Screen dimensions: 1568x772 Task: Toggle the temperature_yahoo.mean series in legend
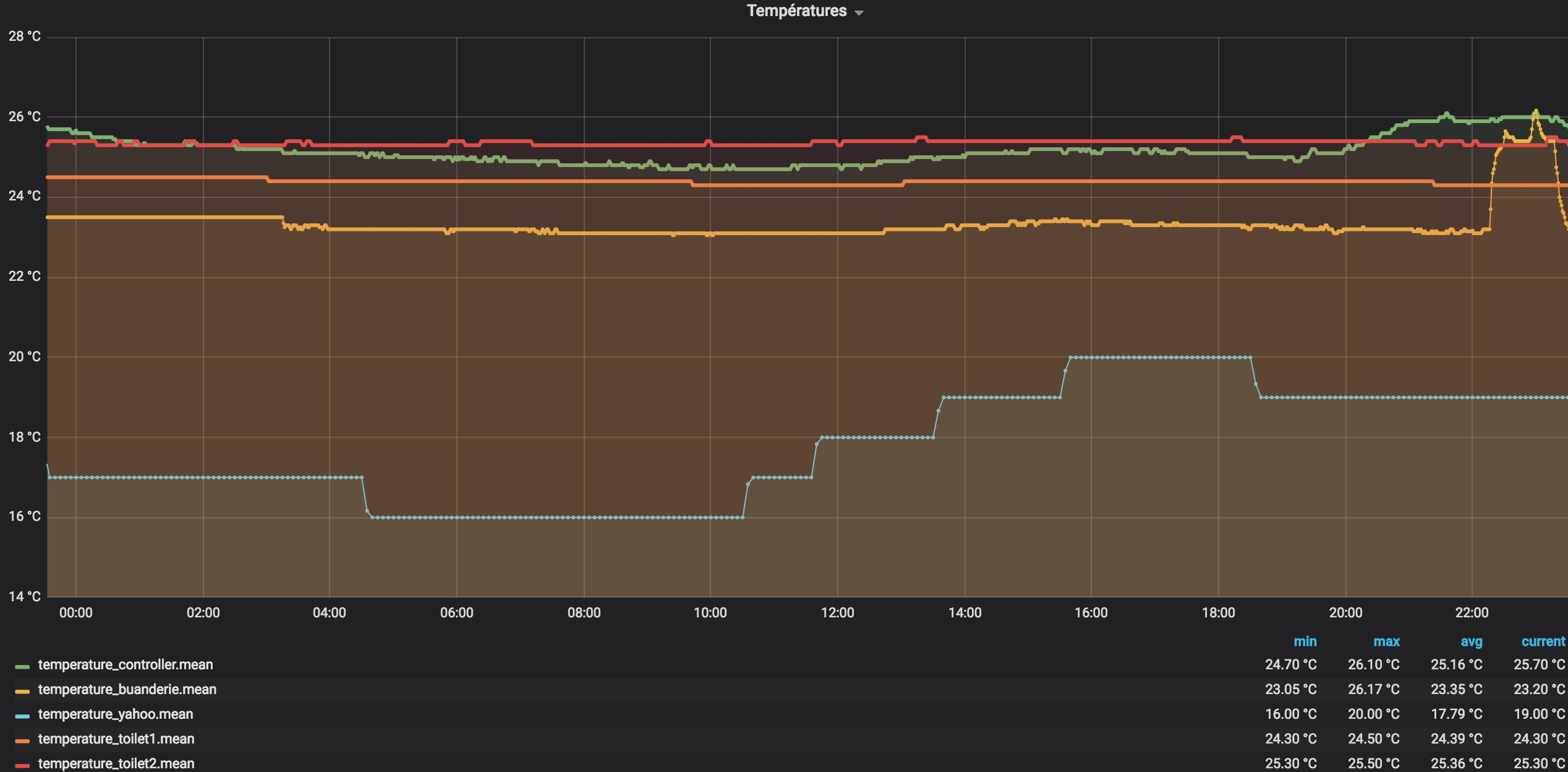point(116,714)
